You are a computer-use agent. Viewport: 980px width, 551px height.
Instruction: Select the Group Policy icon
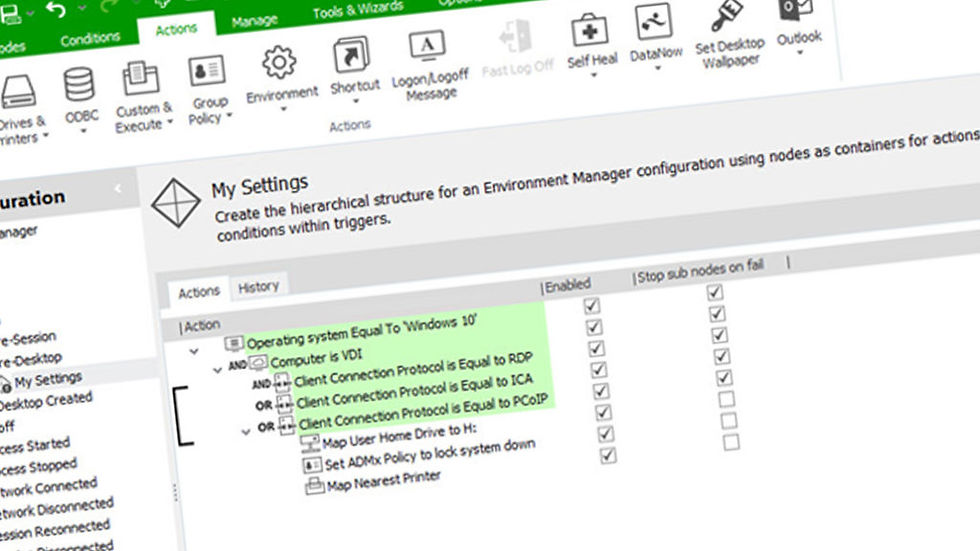point(207,71)
